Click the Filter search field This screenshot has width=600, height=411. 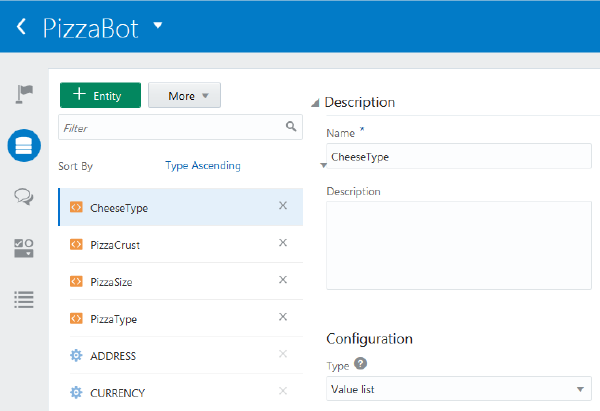point(171,128)
